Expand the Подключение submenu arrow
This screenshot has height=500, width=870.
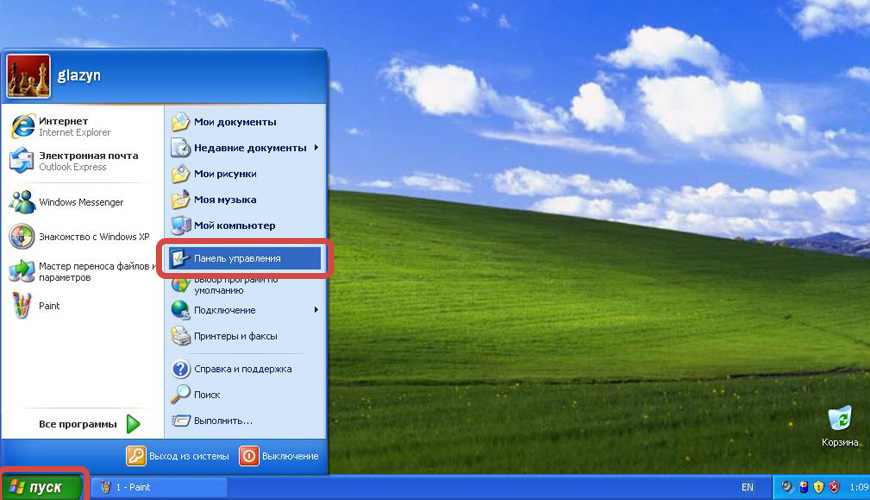(x=316, y=310)
